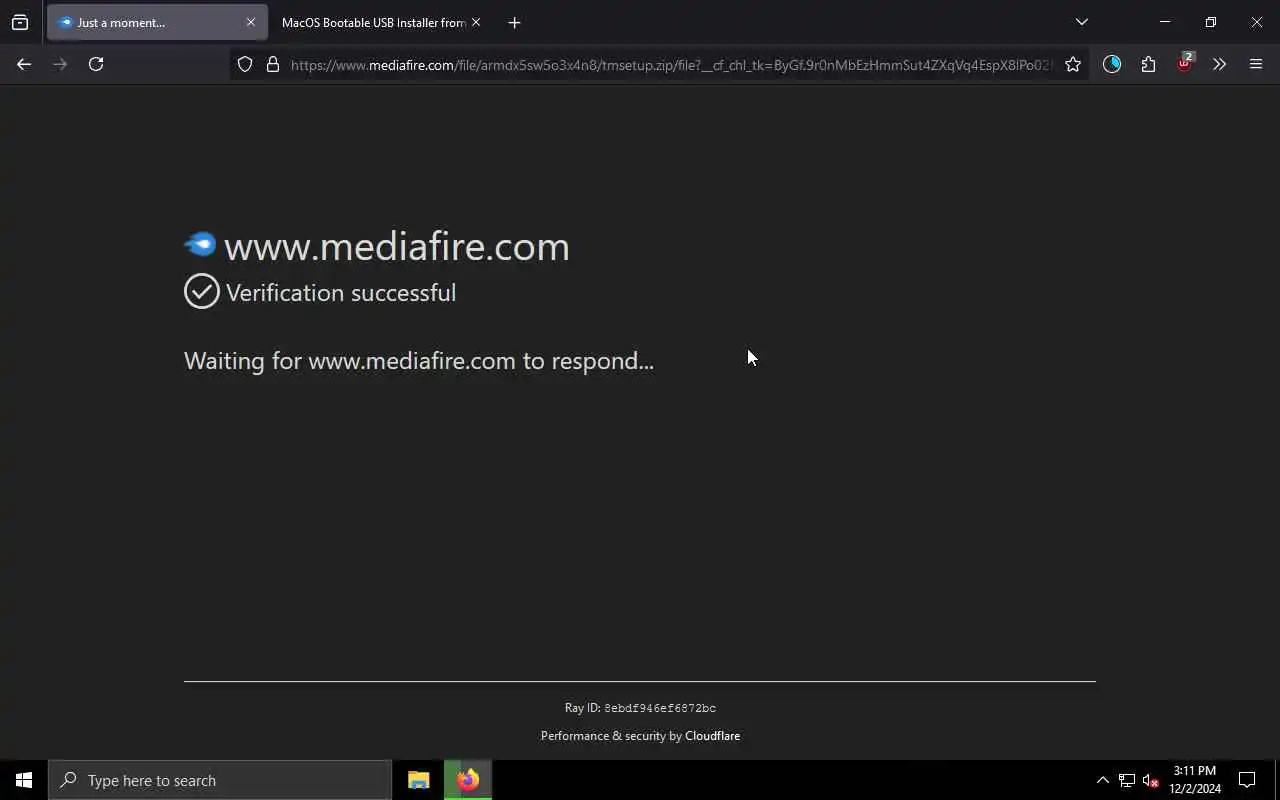Screen dimensions: 1280x800
Task: Open the circular extension icon in toolbar
Action: point(1112,64)
